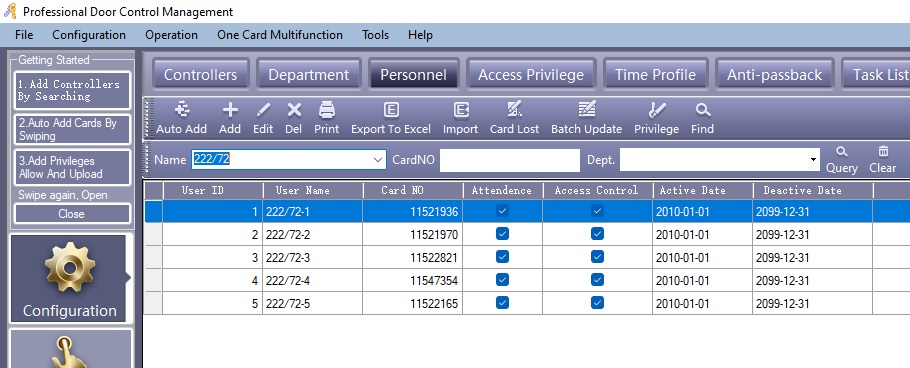910x368 pixels.
Task: Open the Operation menu
Action: (171, 35)
